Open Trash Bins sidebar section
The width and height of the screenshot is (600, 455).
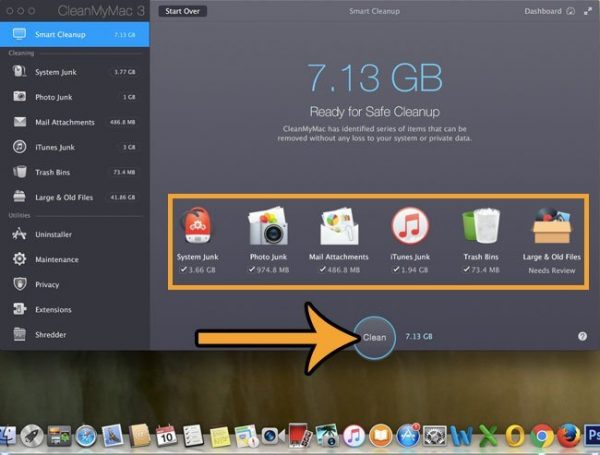[75, 172]
